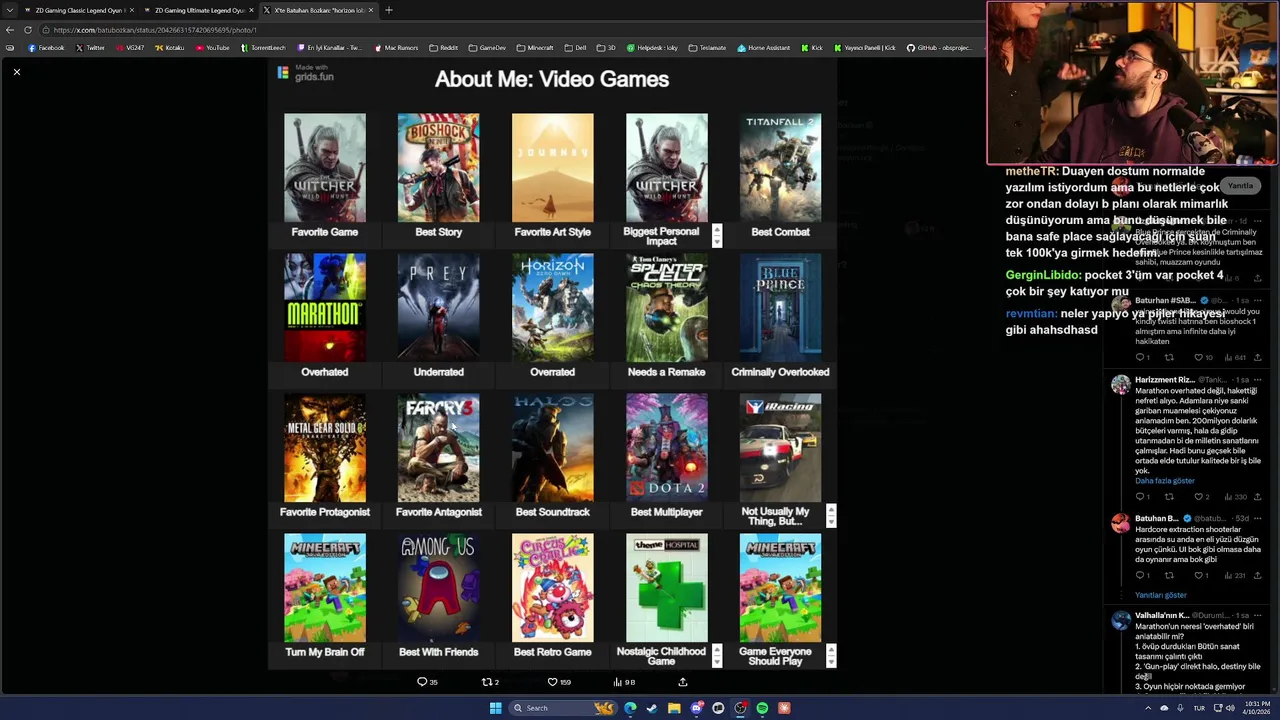Expand the Reddit bookmarks folder

(x=443, y=48)
